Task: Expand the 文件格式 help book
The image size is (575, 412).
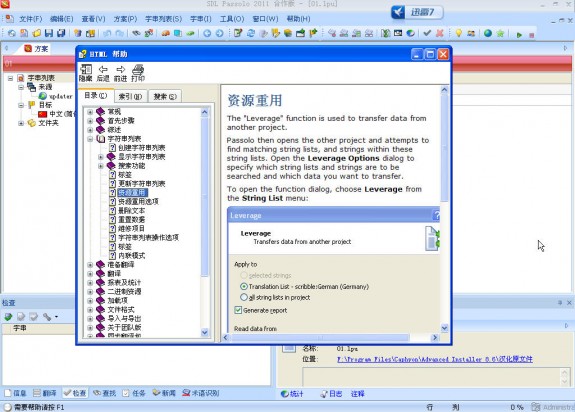Action: pos(90,309)
